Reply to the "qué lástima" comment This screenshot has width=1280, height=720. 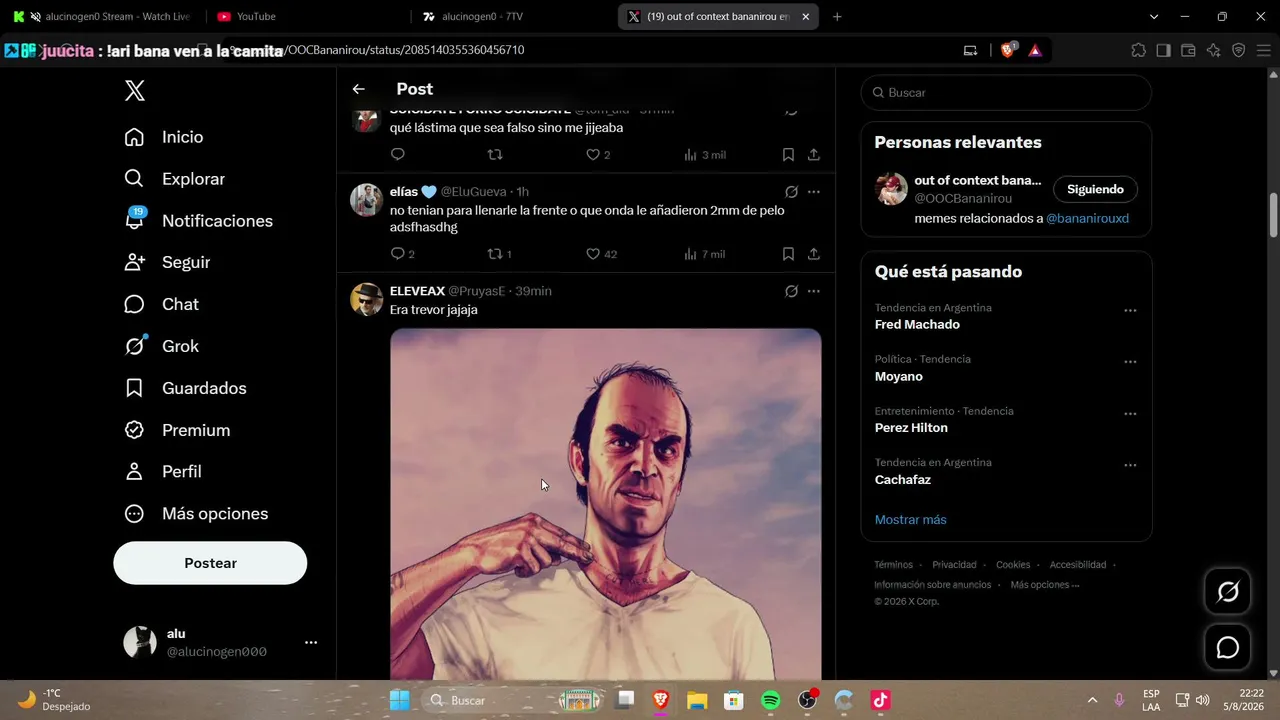tap(397, 155)
